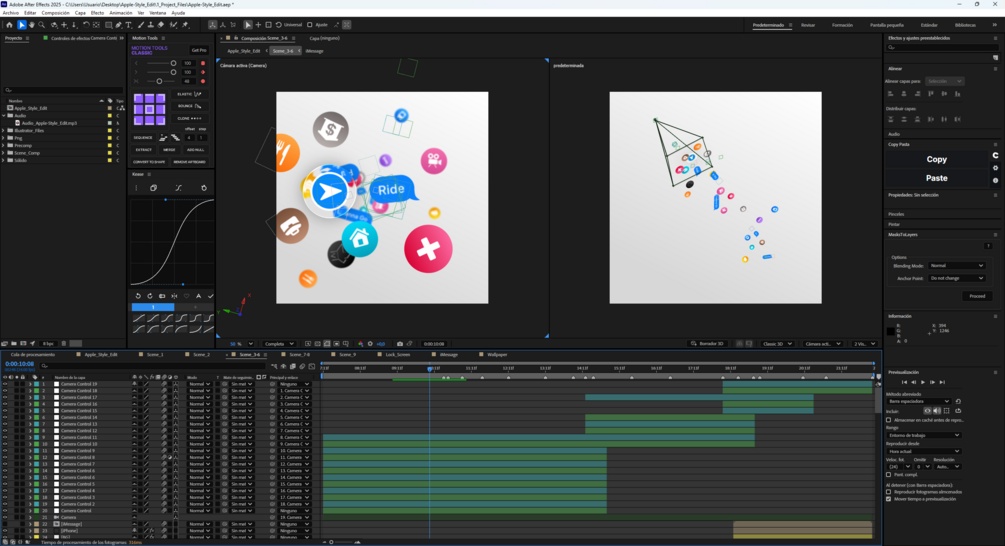Image resolution: width=1005 pixels, height=546 pixels.
Task: Open Blending Mode Normal dropdown
Action: point(956,265)
